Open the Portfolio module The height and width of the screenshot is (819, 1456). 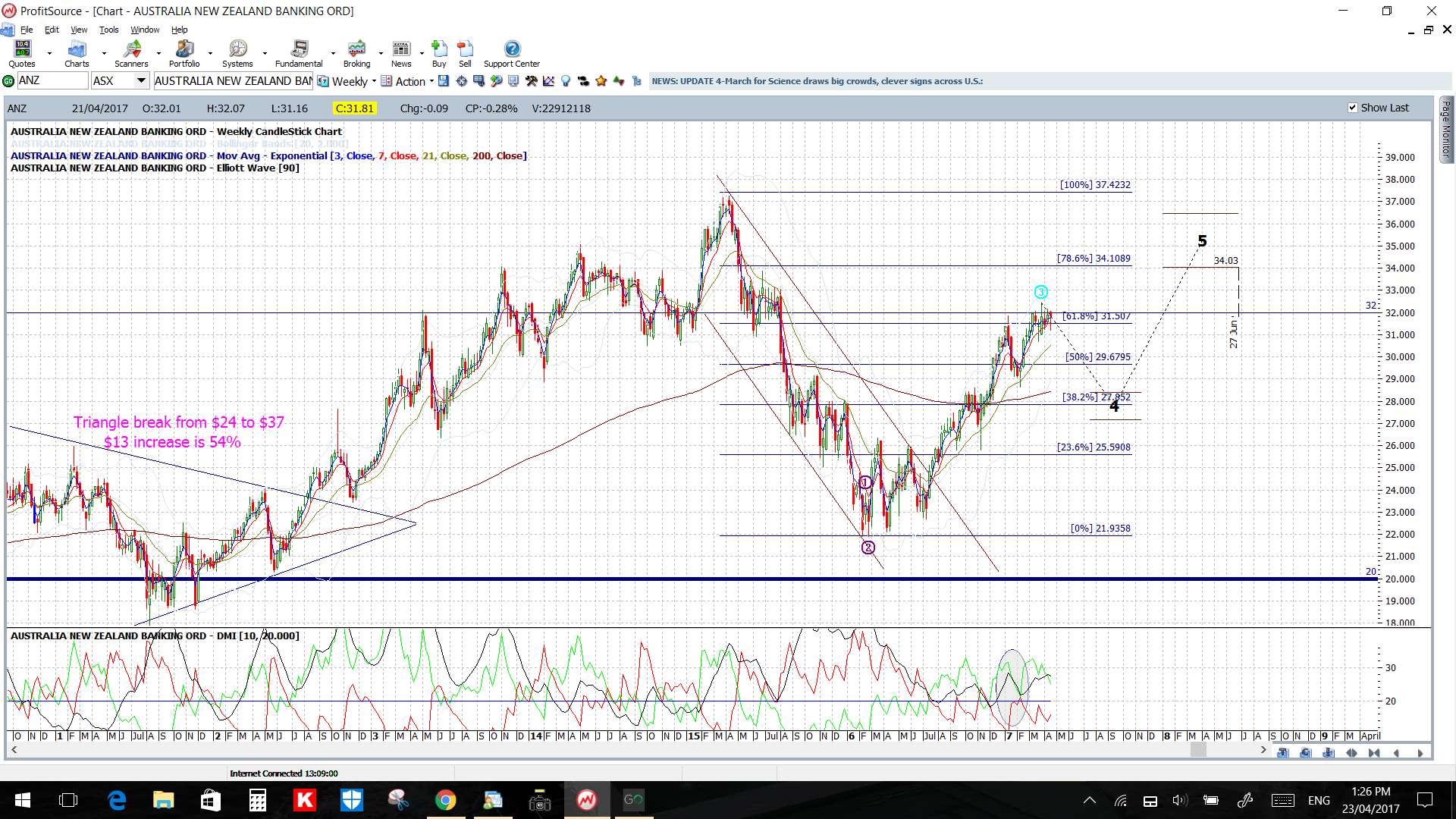coord(184,54)
